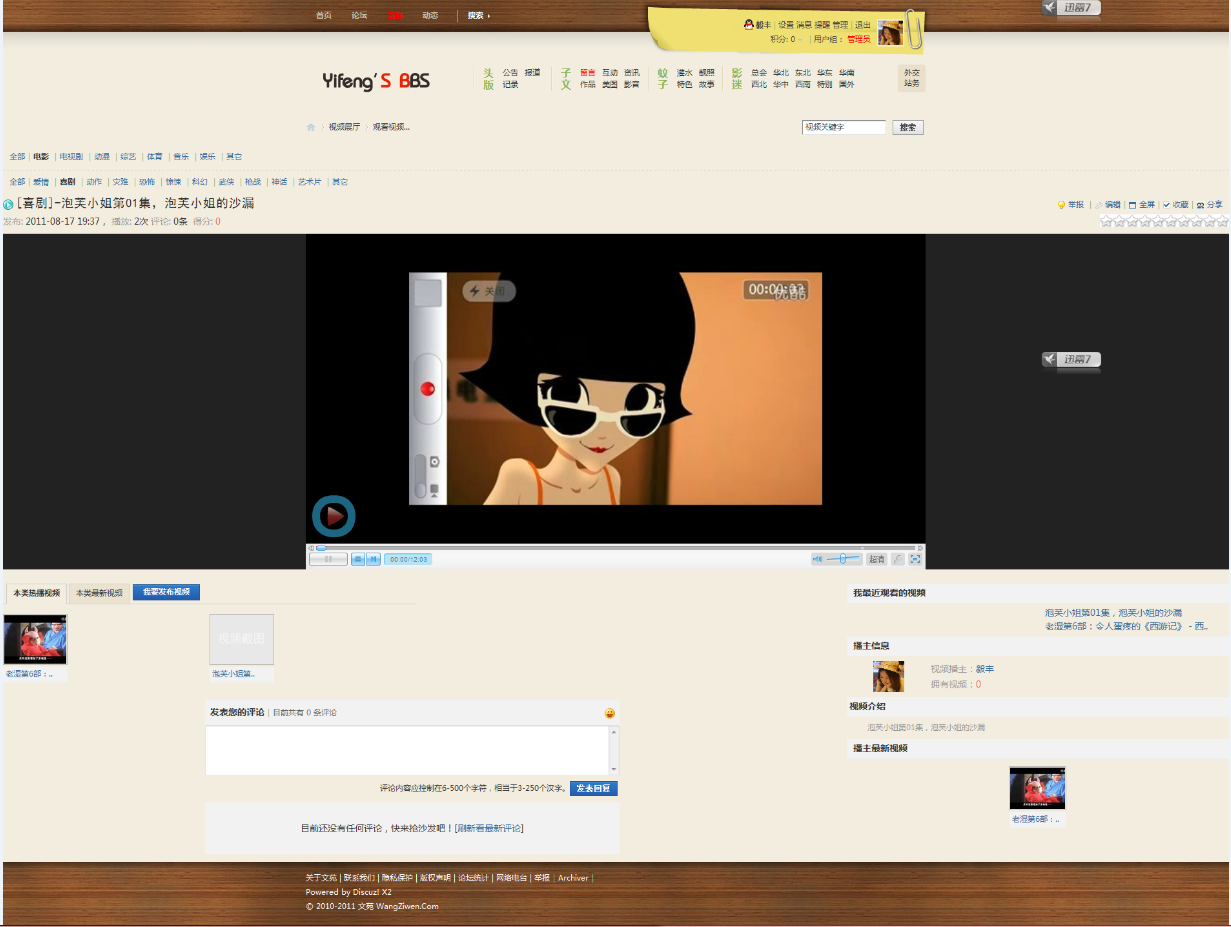Mute the video with the speaker icon

point(817,559)
